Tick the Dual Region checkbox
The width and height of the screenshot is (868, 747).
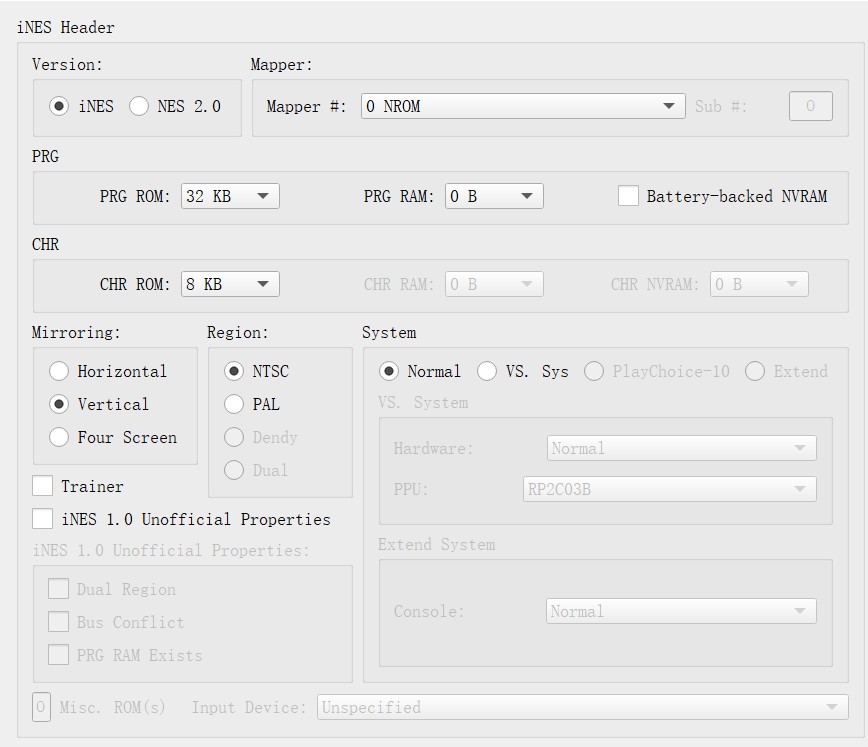pyautogui.click(x=59, y=589)
